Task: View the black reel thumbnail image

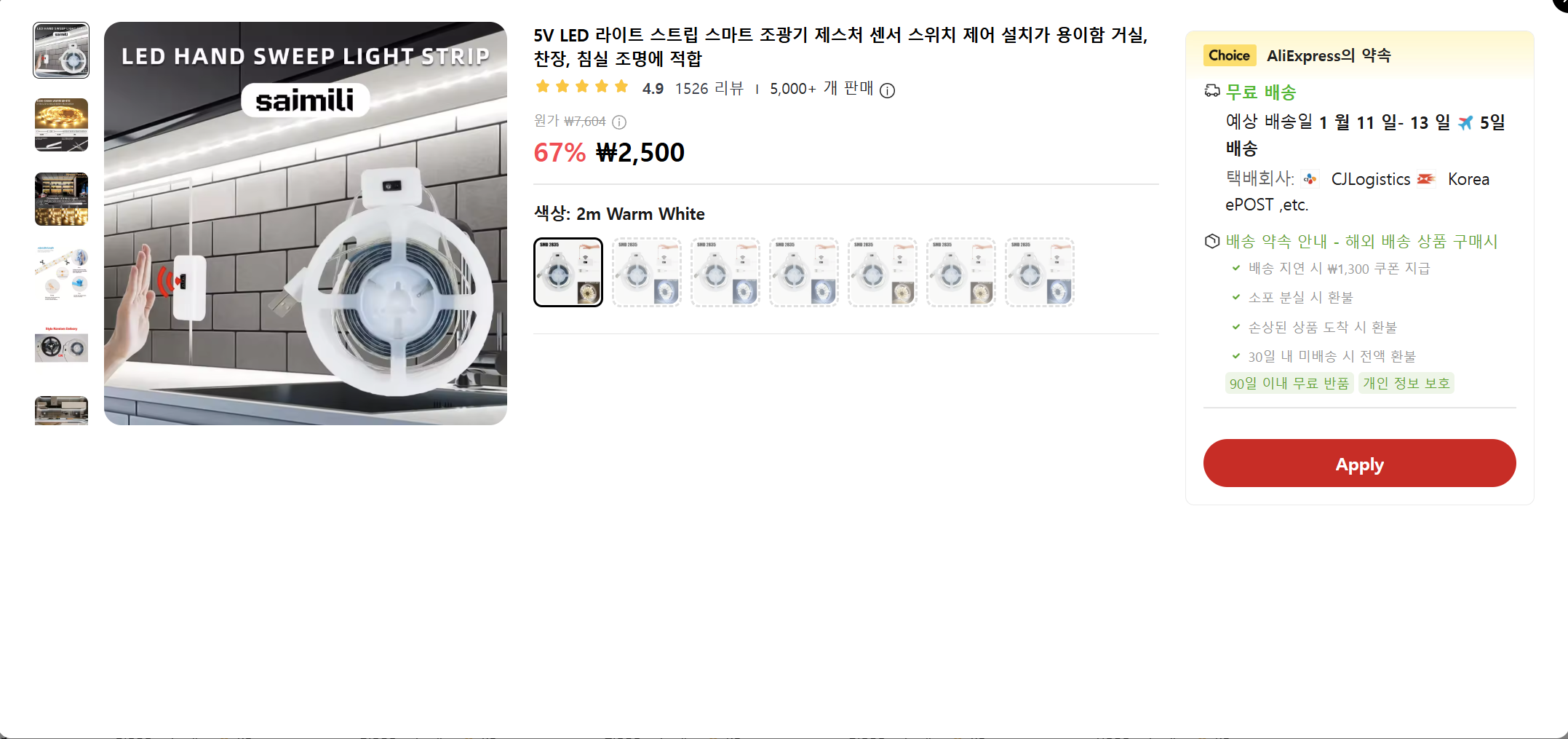Action: pos(61,347)
